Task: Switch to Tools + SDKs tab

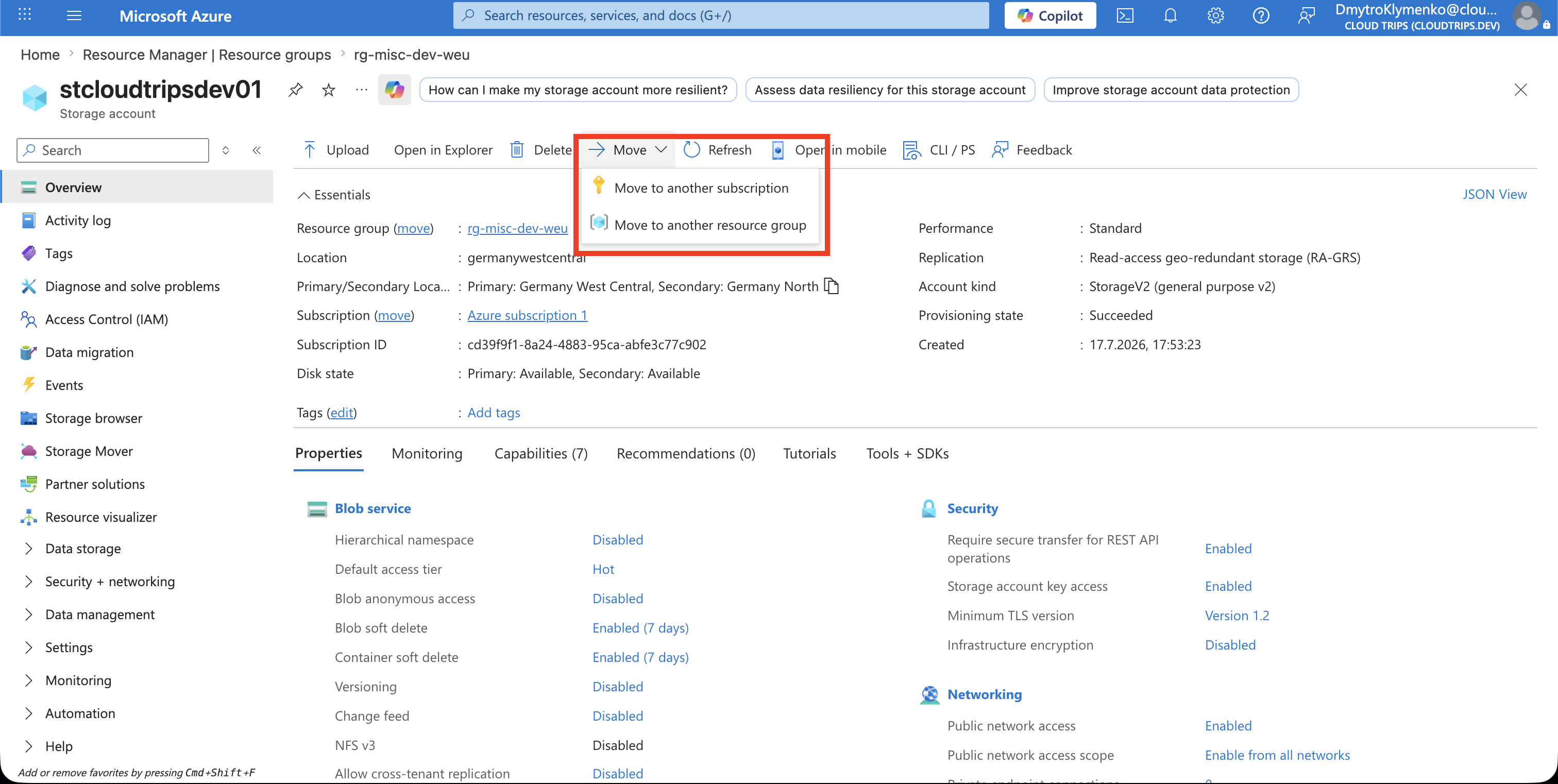Action: pos(907,453)
